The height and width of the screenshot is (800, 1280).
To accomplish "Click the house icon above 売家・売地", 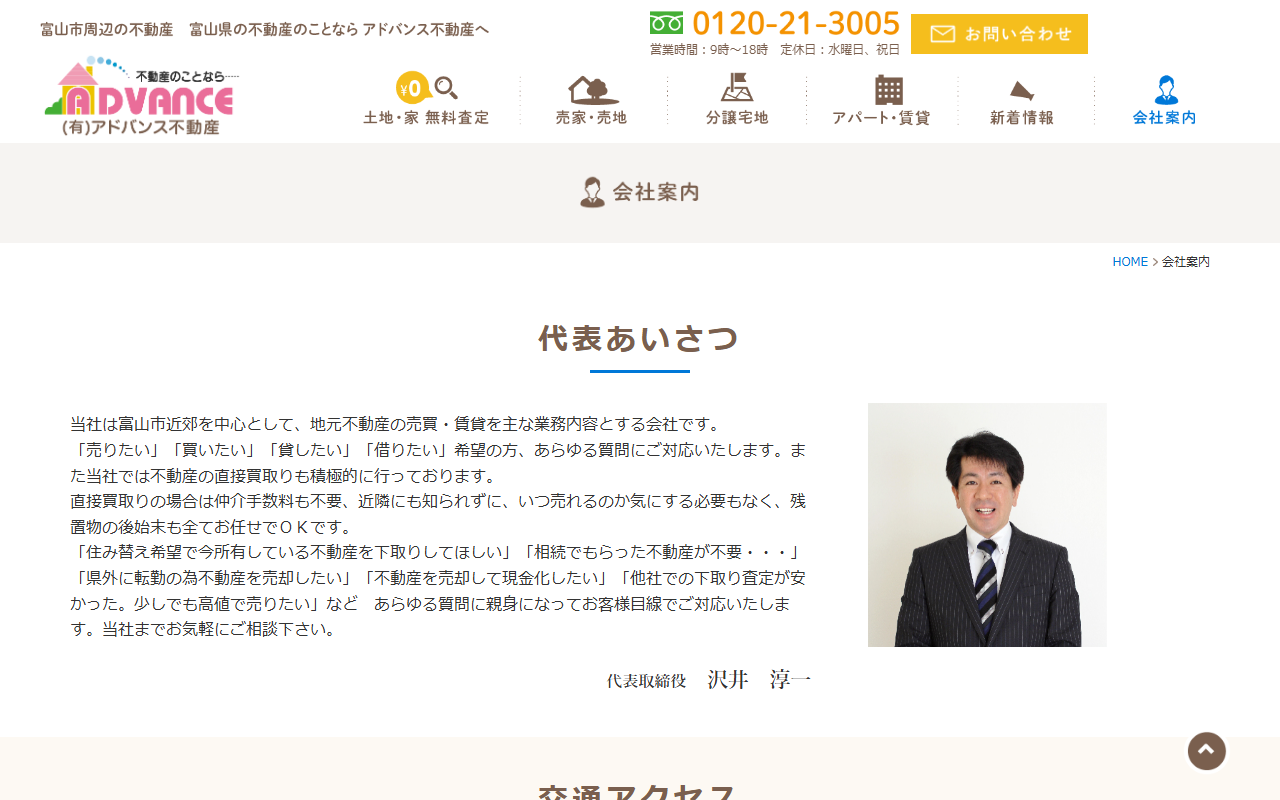I will [x=592, y=89].
